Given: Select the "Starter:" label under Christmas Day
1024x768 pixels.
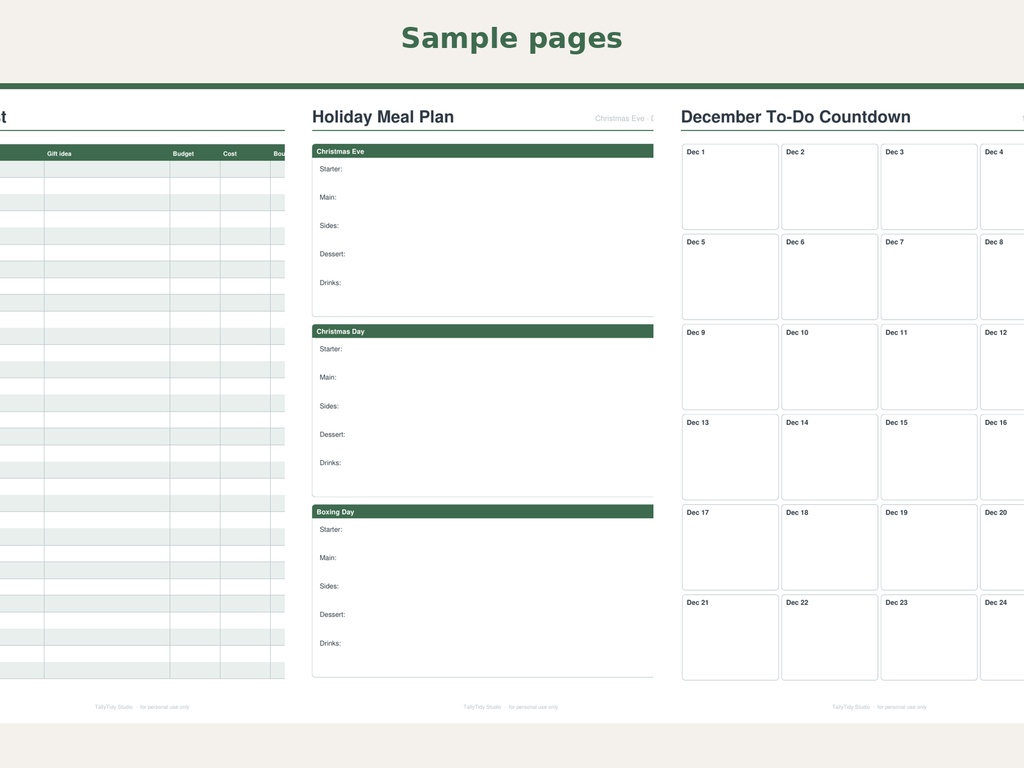Looking at the screenshot, I should tap(331, 349).
